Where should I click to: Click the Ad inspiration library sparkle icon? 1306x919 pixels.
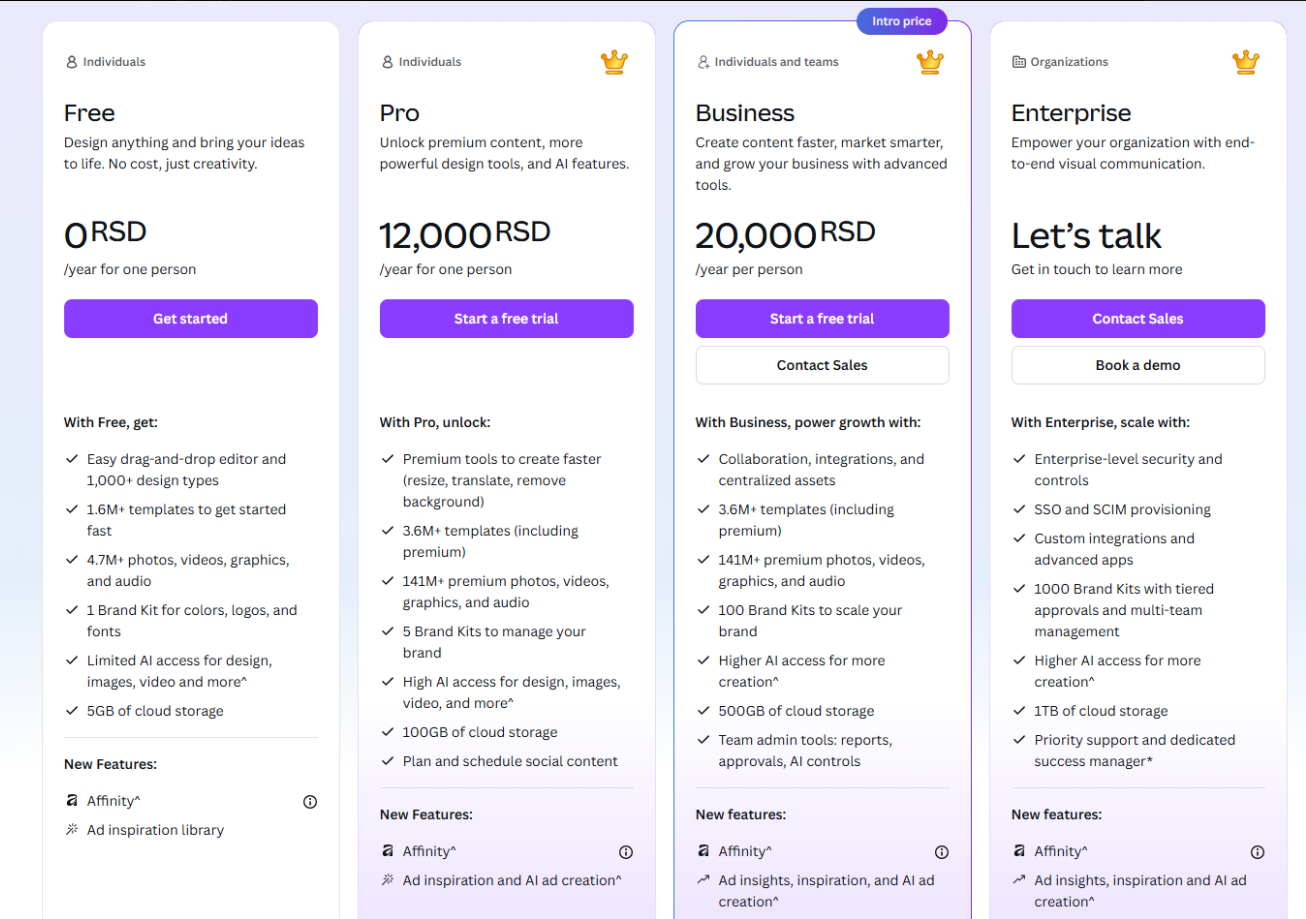(x=71, y=830)
